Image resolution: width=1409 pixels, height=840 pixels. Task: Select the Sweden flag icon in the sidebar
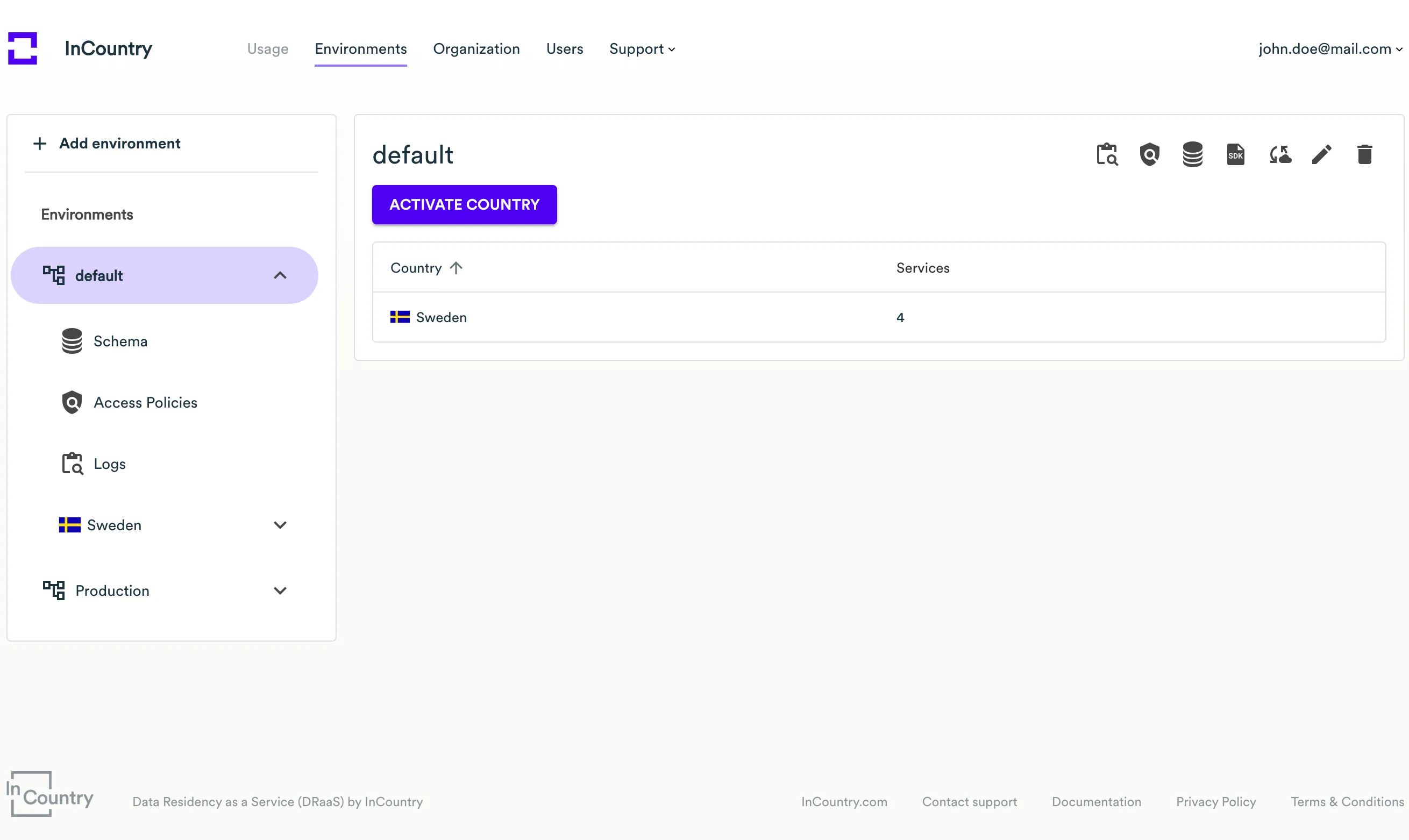coord(69,525)
